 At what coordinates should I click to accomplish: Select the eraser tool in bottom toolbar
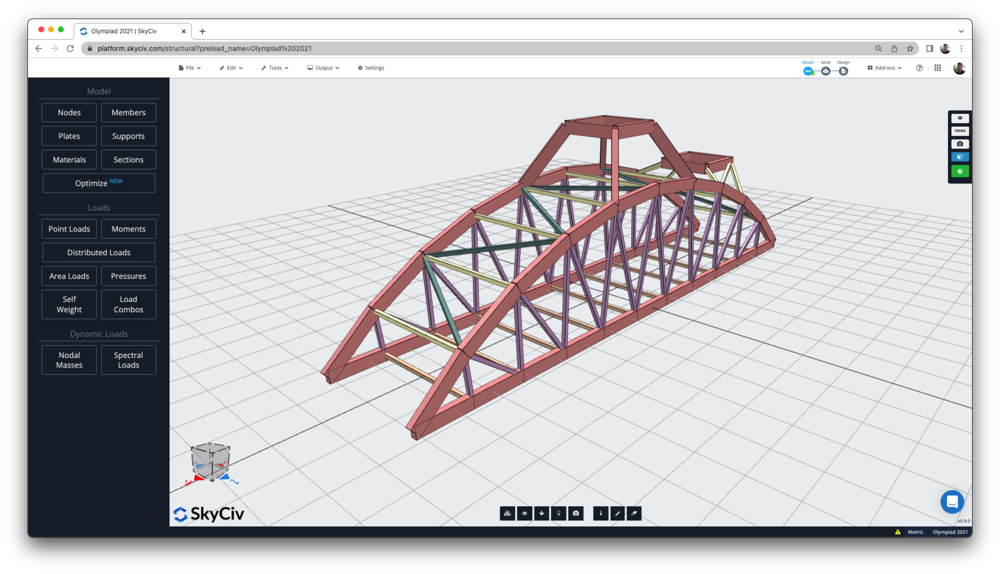[634, 513]
